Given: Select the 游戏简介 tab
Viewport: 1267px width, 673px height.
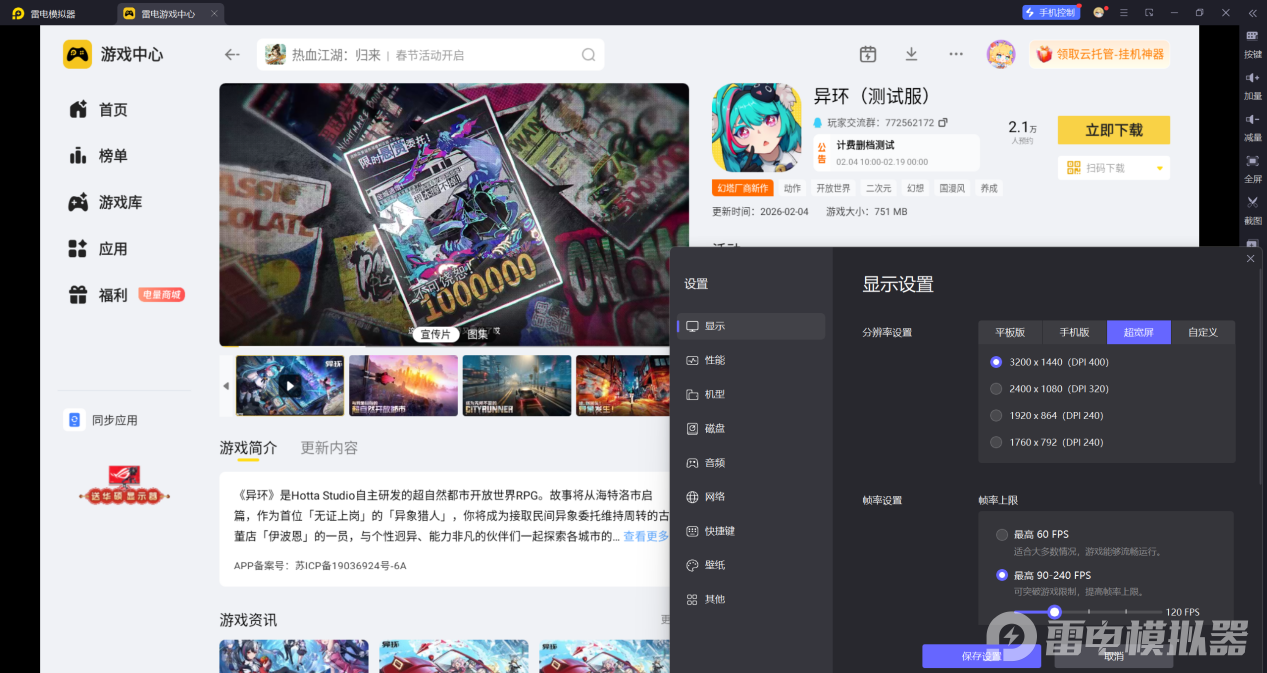Looking at the screenshot, I should tap(248, 448).
